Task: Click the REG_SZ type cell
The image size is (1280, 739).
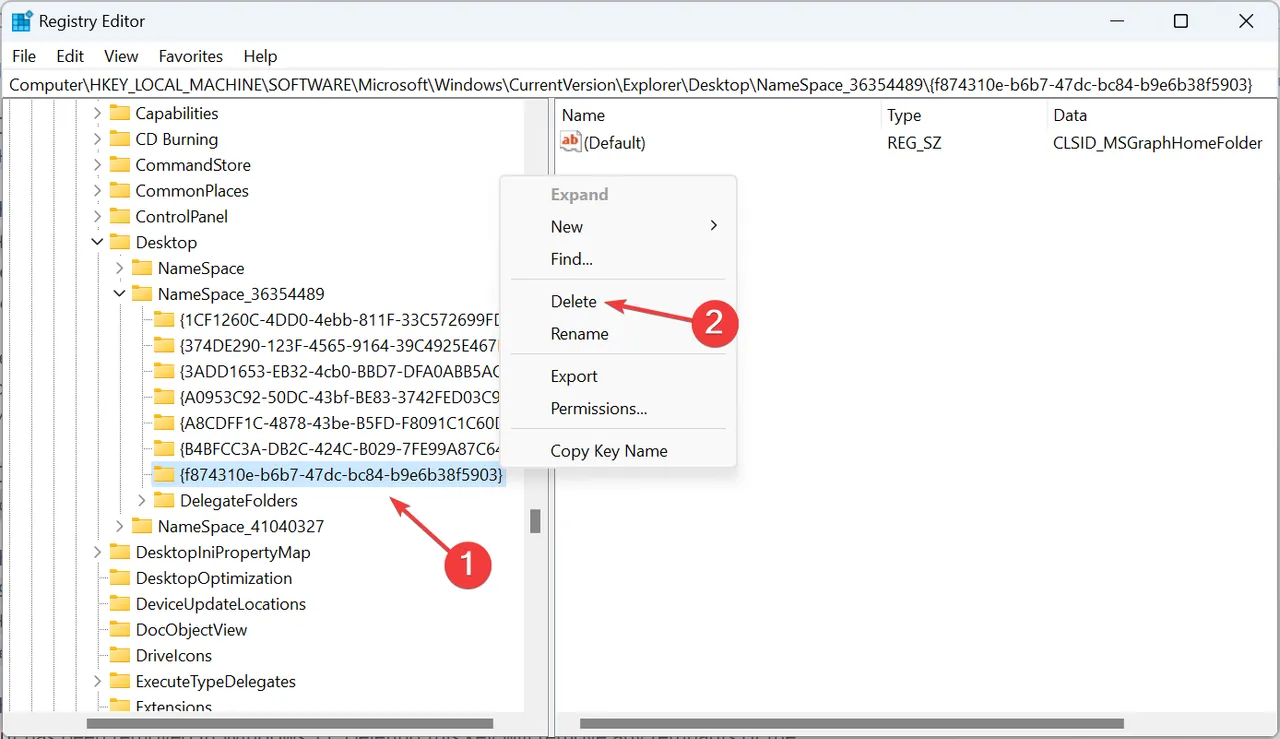Action: click(914, 142)
